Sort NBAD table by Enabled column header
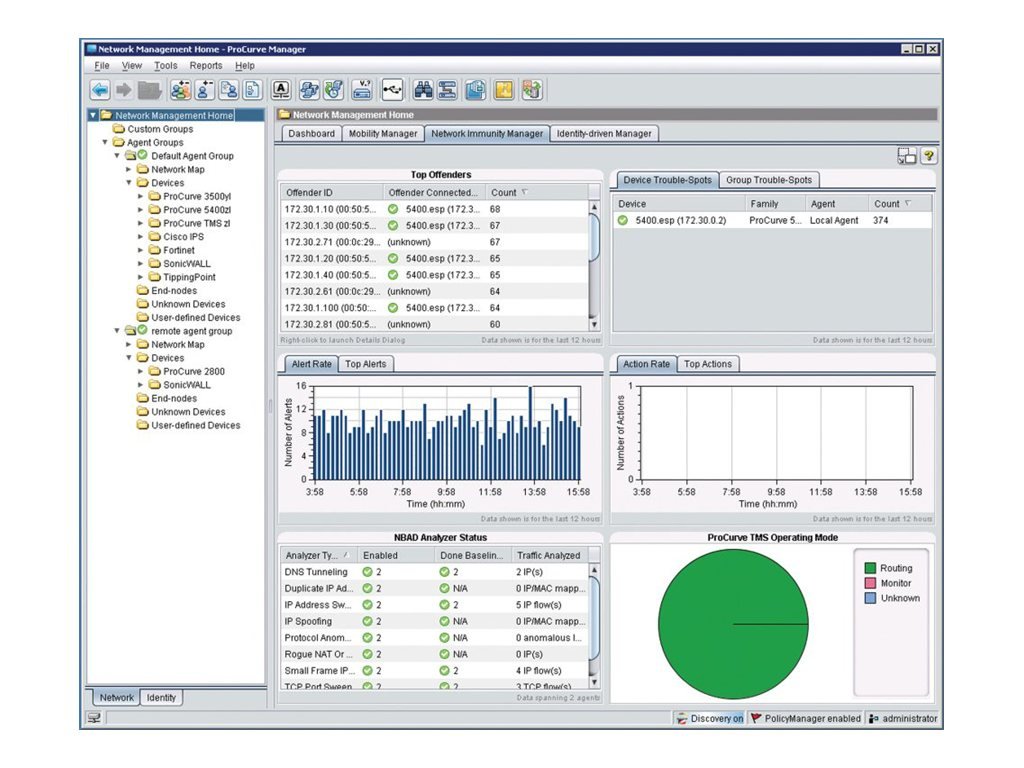1024x768 pixels. tap(396, 555)
